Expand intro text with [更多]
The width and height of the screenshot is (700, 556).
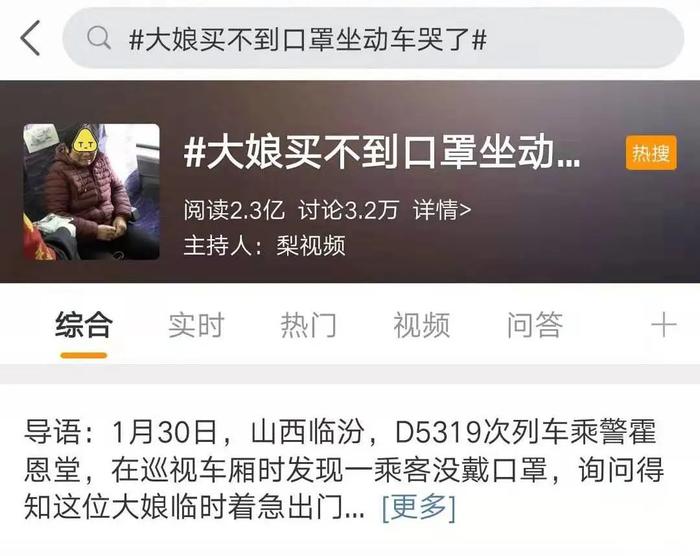coord(419,507)
